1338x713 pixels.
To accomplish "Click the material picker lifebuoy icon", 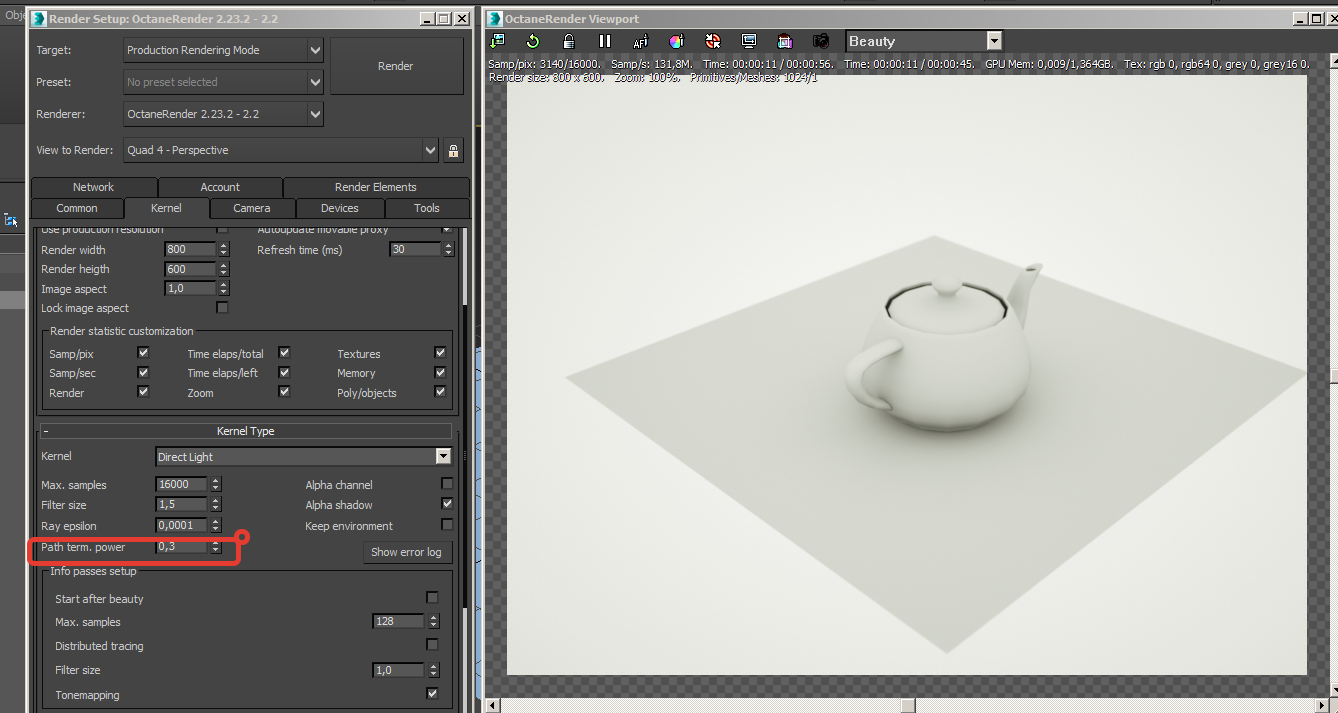I will pyautogui.click(x=713, y=41).
